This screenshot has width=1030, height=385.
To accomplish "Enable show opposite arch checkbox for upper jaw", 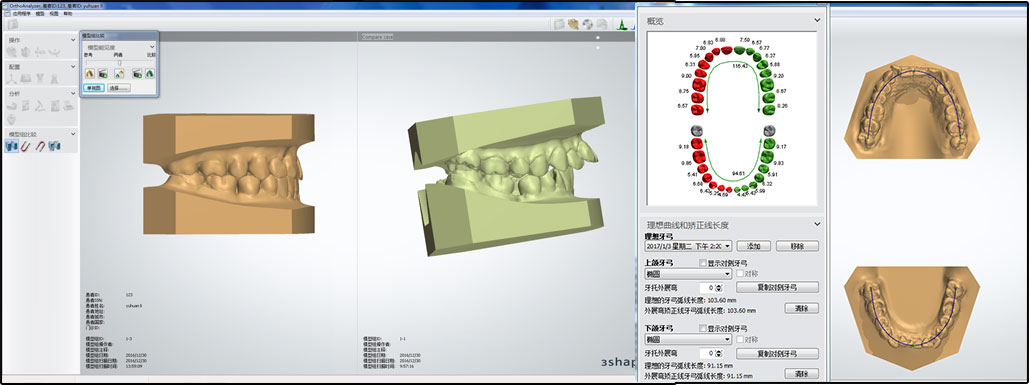I will pos(704,263).
